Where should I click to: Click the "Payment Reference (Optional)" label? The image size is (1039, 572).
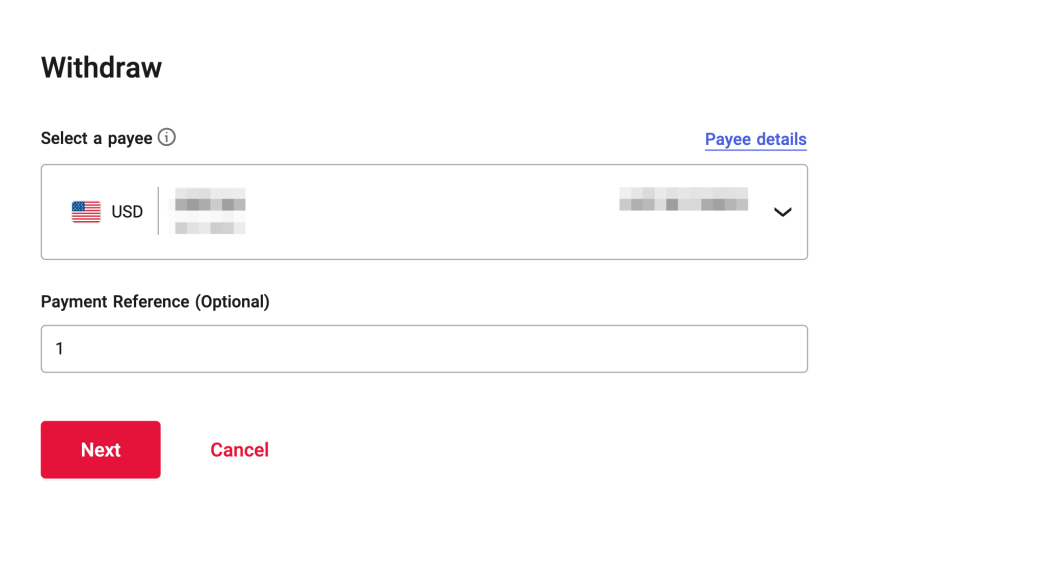[155, 302]
